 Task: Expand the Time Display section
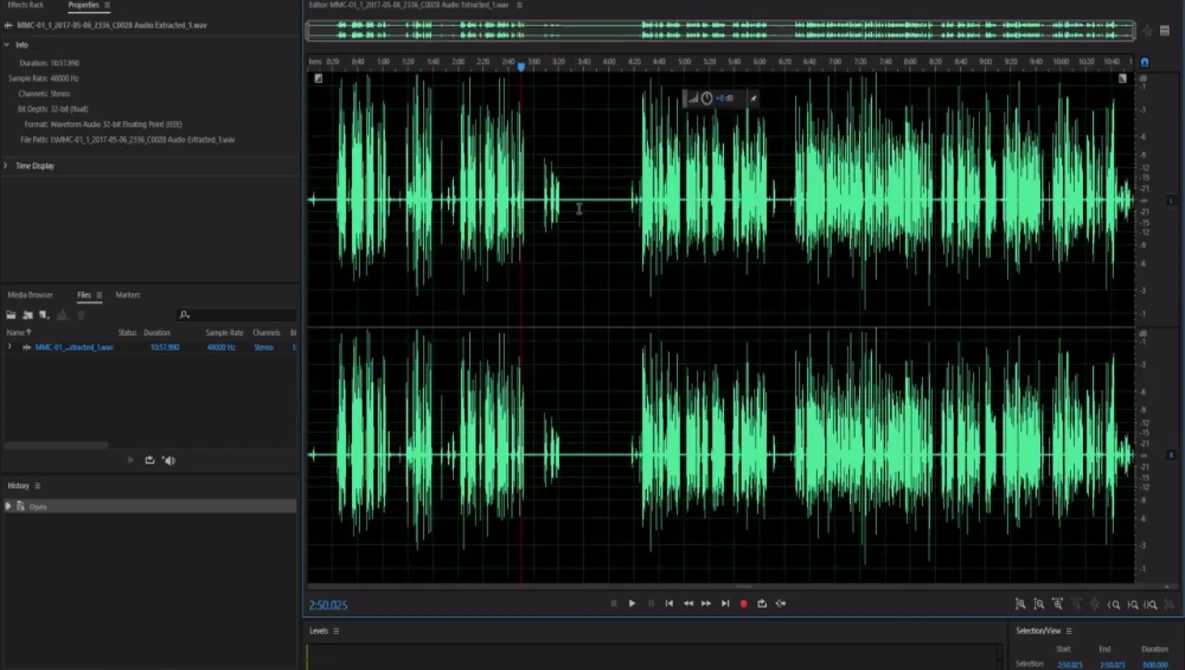[x=6, y=165]
